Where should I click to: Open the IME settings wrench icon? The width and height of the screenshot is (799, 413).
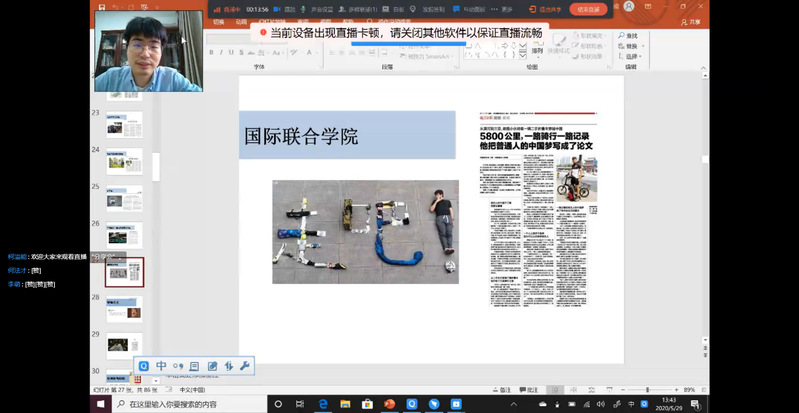(x=245, y=366)
